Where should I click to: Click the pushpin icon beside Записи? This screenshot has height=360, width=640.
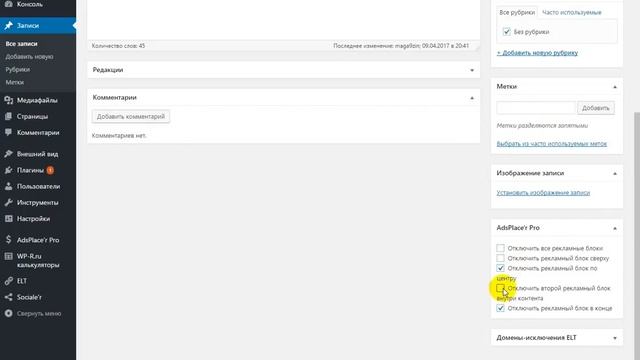point(9,26)
